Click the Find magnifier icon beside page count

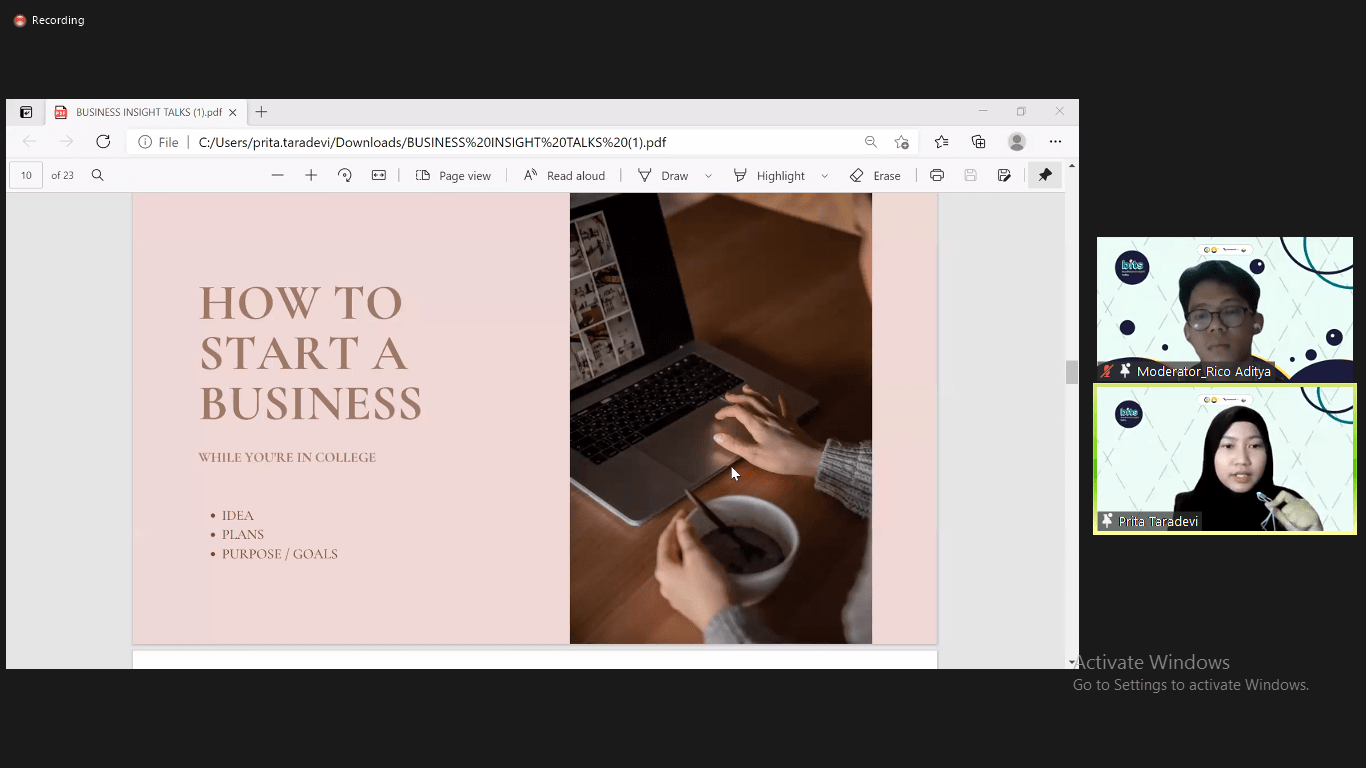(97, 175)
